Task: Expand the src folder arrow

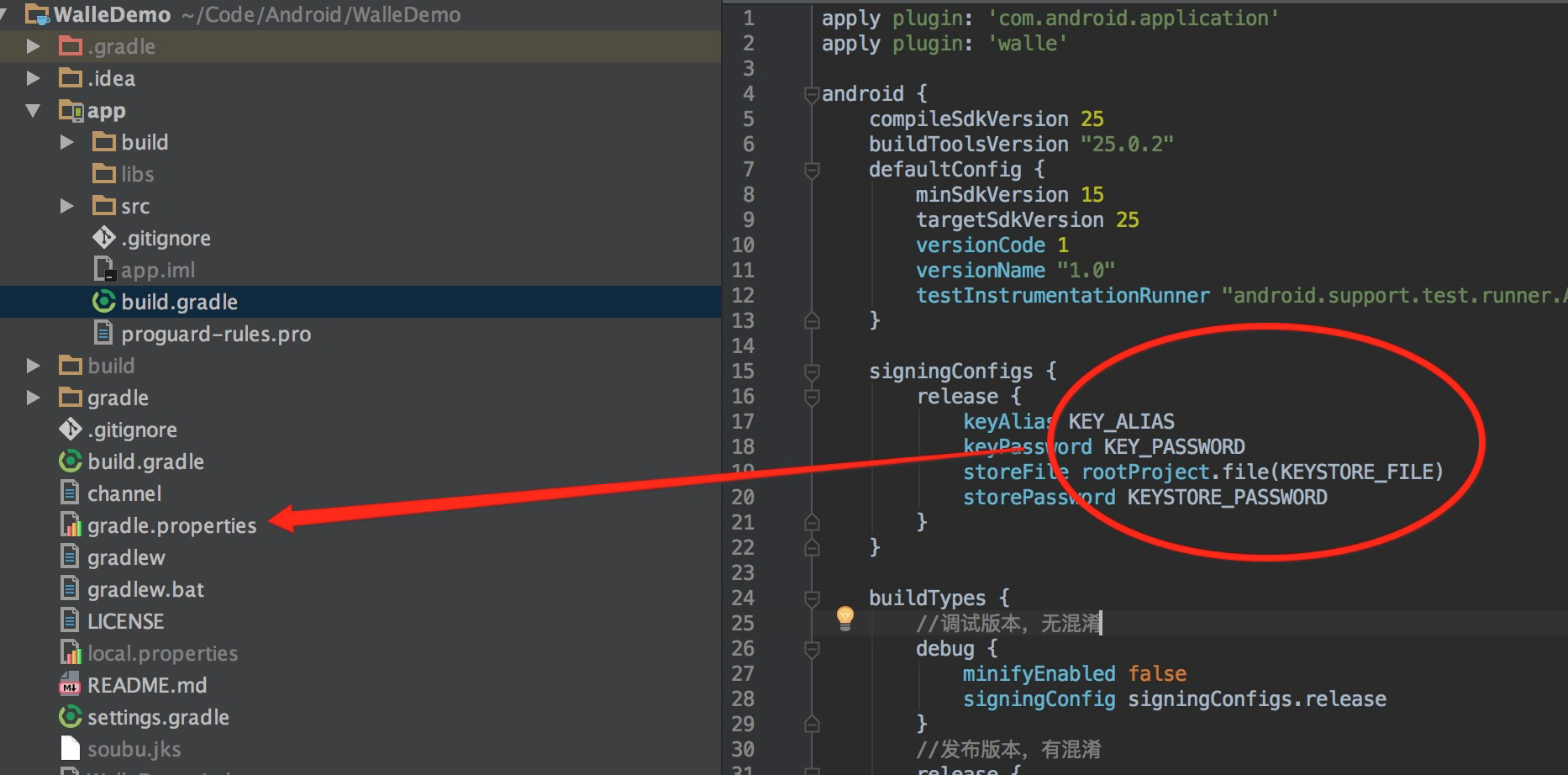Action: pos(66,206)
